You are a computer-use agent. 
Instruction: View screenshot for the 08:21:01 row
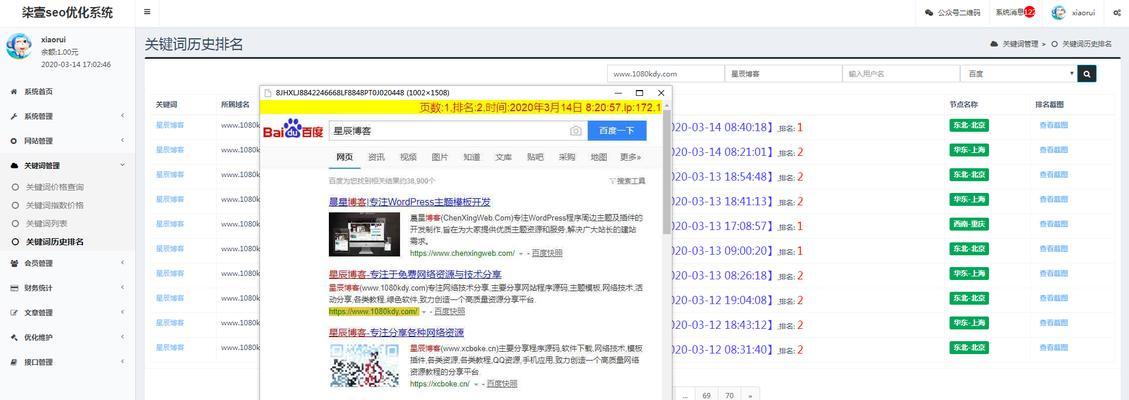[1053, 150]
